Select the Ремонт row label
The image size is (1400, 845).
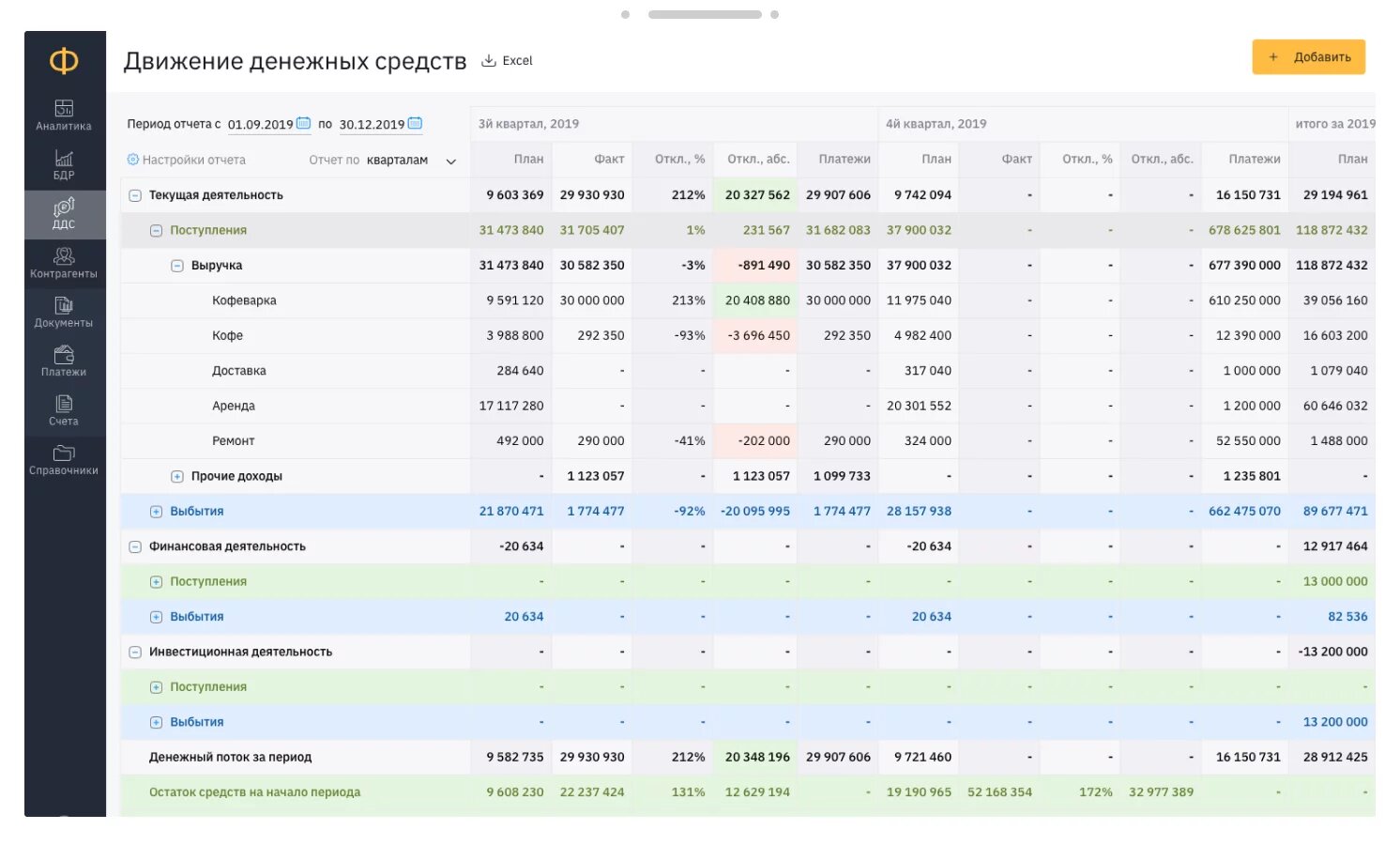[x=233, y=441]
